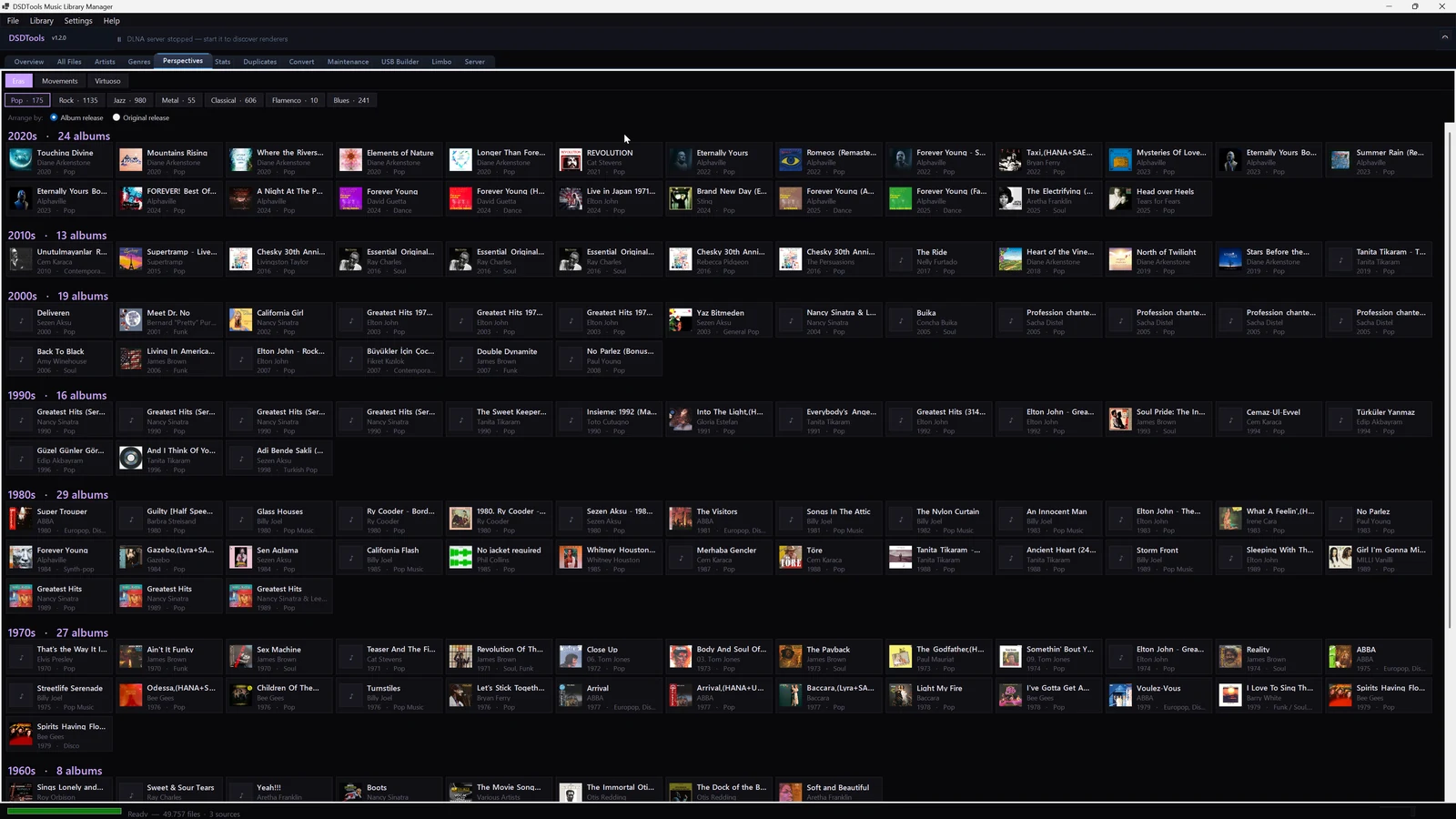Click the Mountains Rising album cover
The height and width of the screenshot is (819, 1456).
coord(130,160)
